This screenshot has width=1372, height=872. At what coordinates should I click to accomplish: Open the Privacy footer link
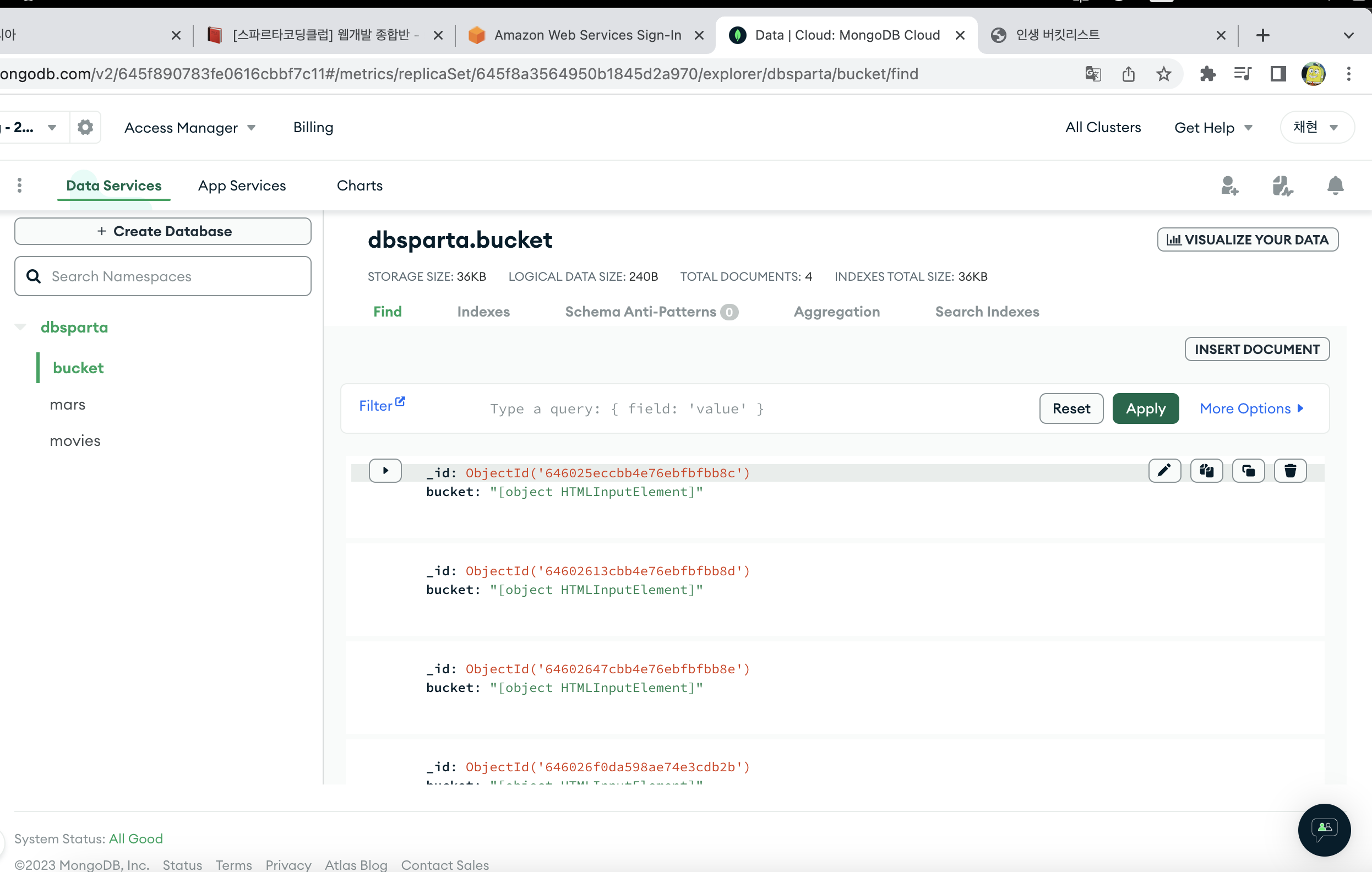pyautogui.click(x=288, y=865)
